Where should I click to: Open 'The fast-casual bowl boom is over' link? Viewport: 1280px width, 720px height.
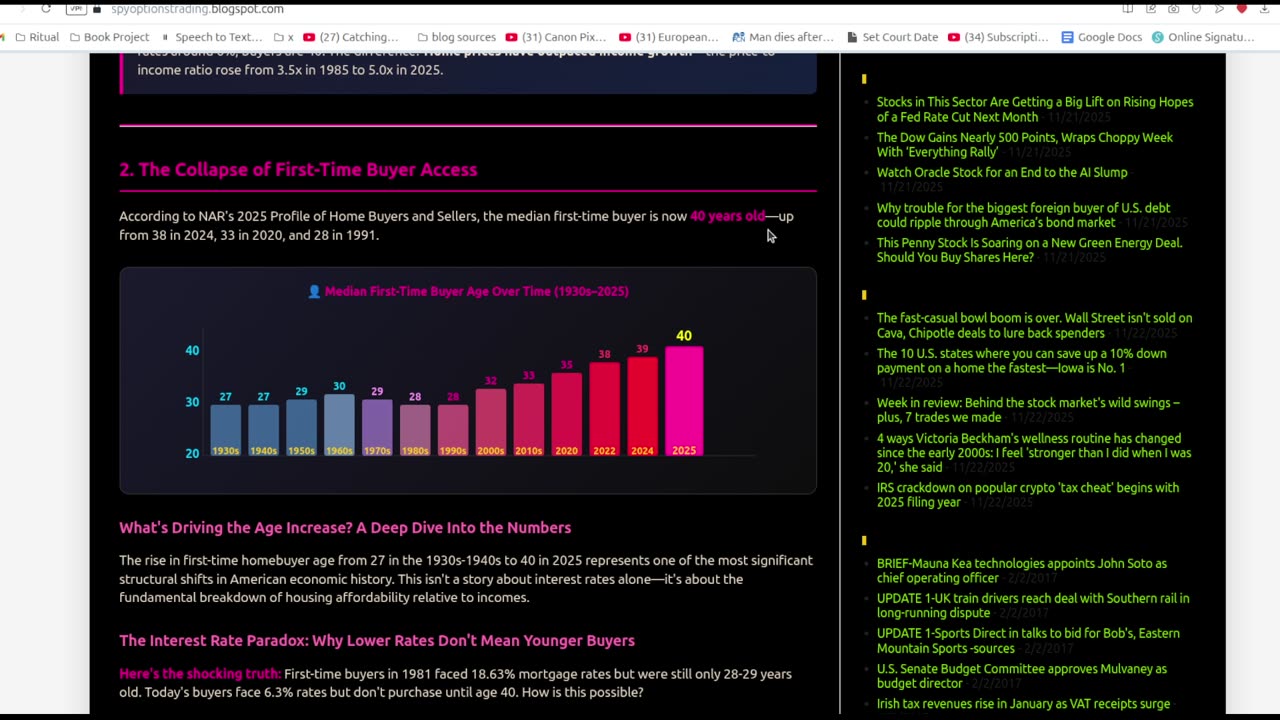click(1034, 325)
